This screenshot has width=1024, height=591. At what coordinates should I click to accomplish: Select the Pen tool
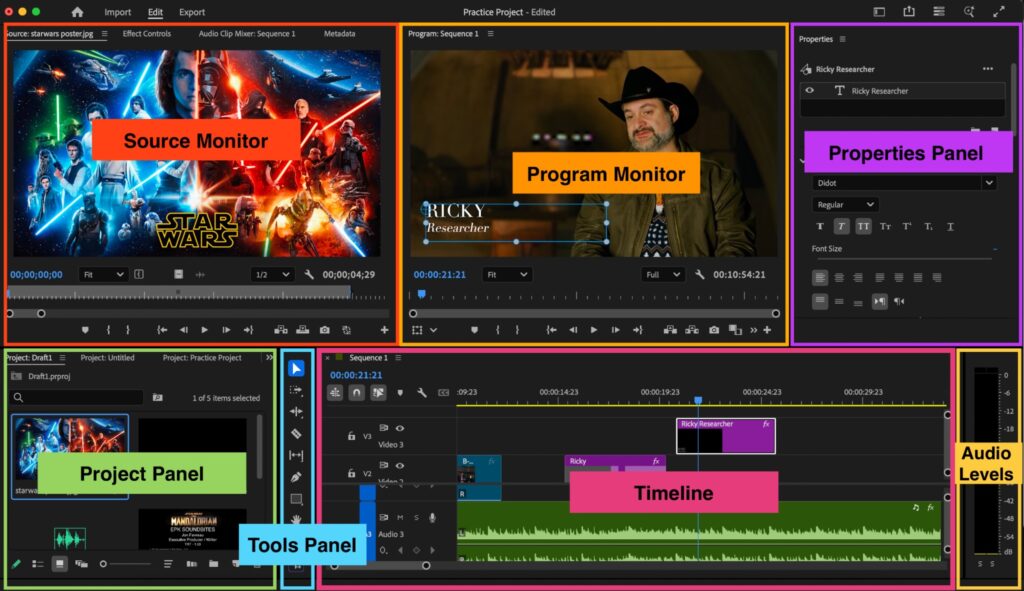(296, 477)
